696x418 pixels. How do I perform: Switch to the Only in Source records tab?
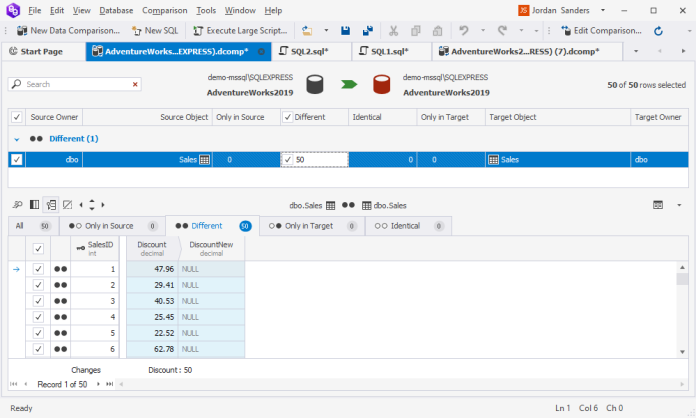[x=112, y=226]
